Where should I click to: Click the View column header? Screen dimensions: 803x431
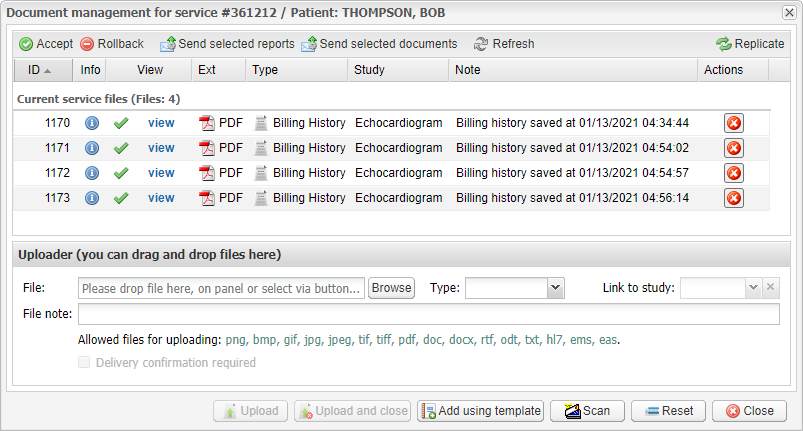click(149, 70)
